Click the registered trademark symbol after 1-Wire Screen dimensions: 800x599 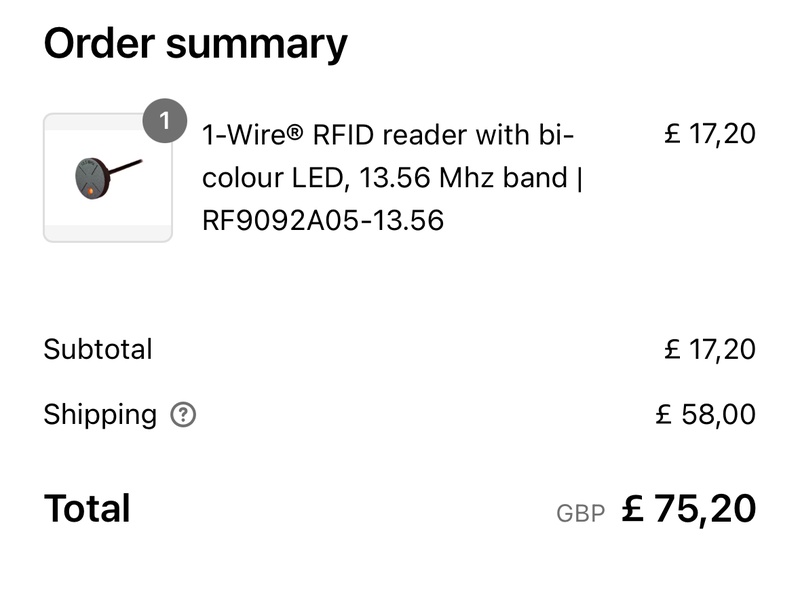(x=295, y=133)
